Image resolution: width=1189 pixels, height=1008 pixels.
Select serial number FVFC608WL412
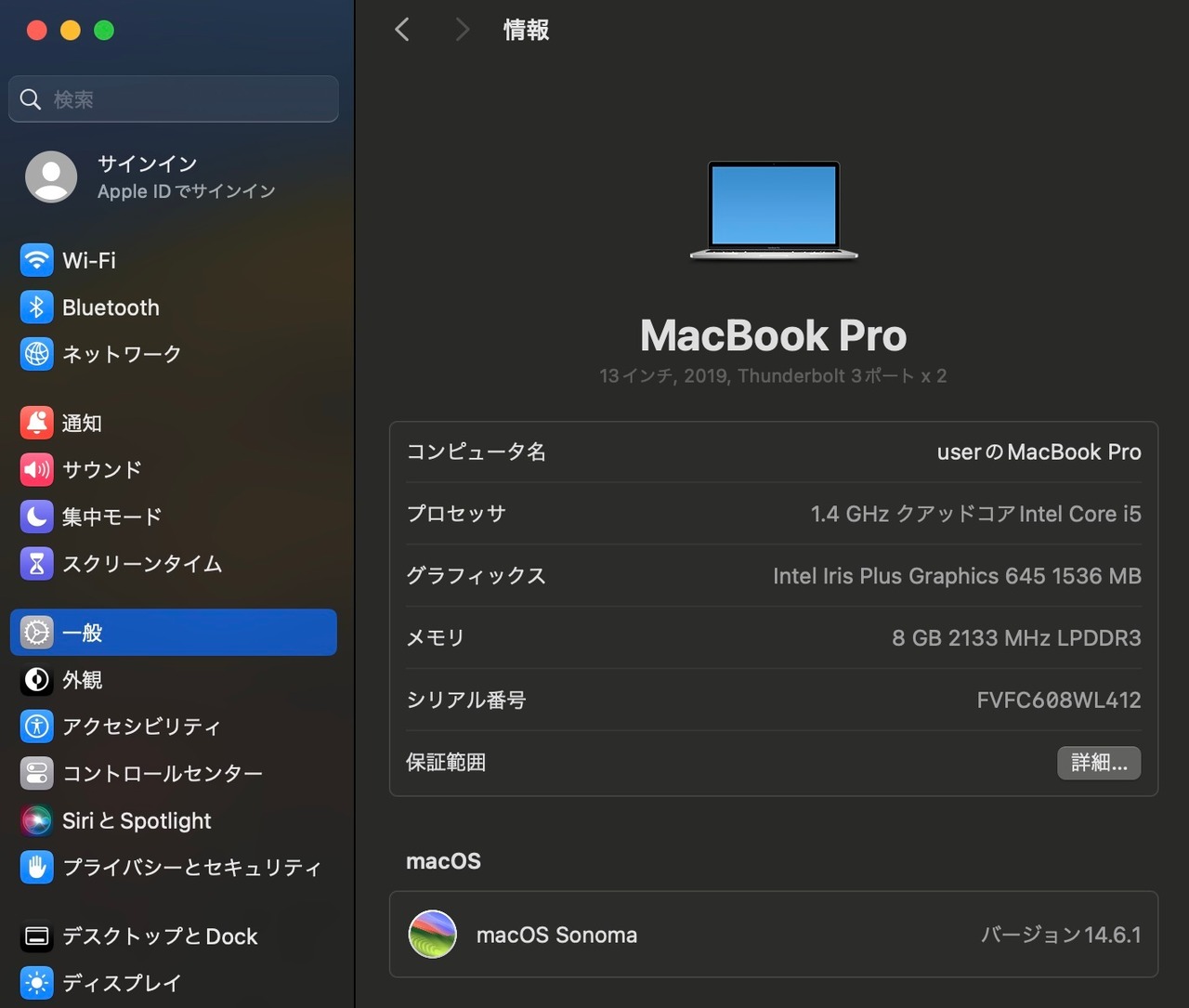[1059, 700]
